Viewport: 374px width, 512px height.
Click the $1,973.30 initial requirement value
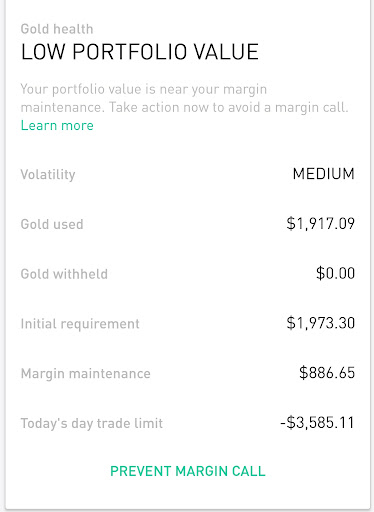pos(320,323)
